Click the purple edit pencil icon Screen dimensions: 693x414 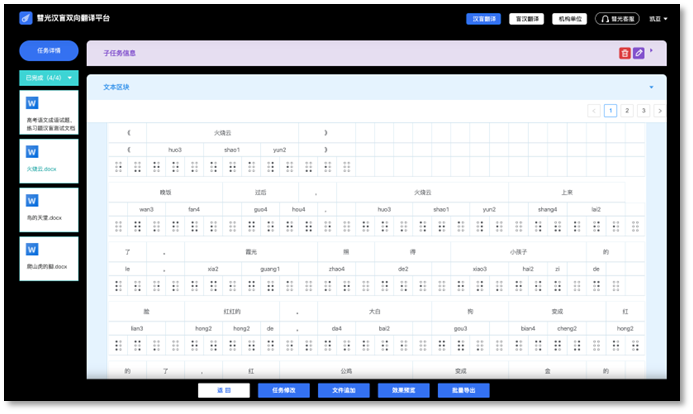[x=639, y=53]
